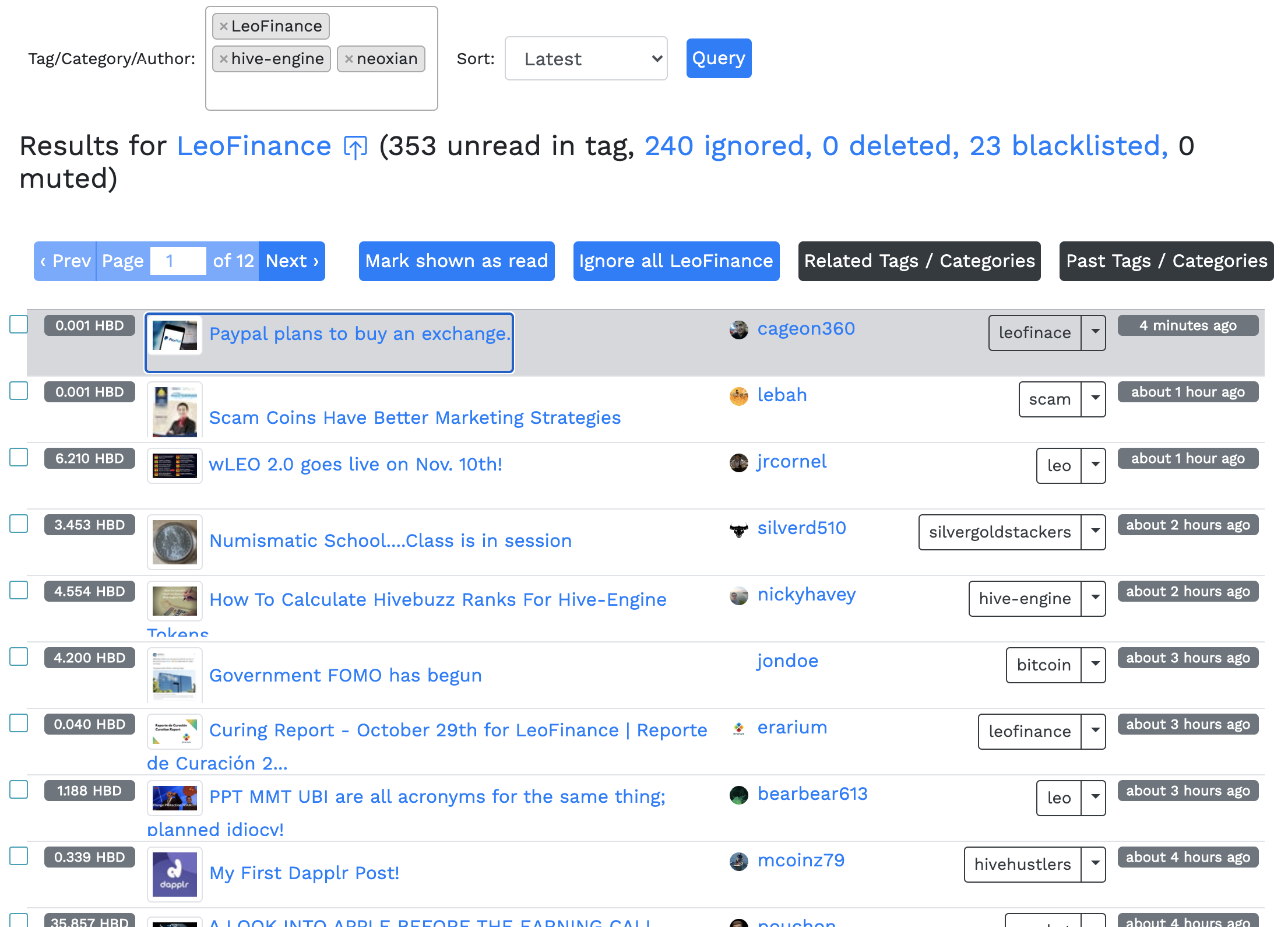1288x927 pixels.
Task: Expand erarium row leofinance dropdown arrow
Action: click(x=1094, y=732)
